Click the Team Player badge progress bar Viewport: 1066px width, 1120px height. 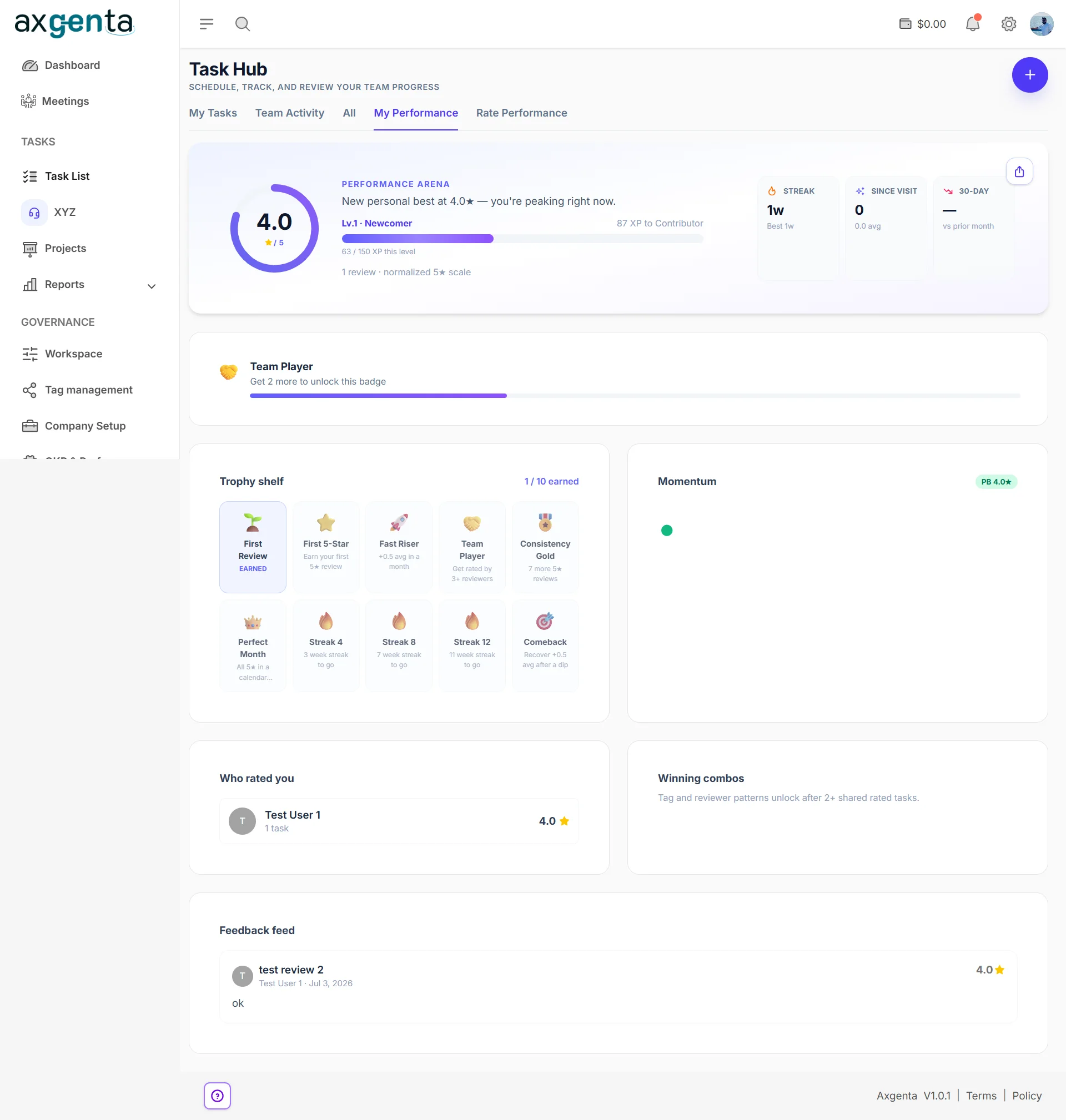(x=635, y=396)
